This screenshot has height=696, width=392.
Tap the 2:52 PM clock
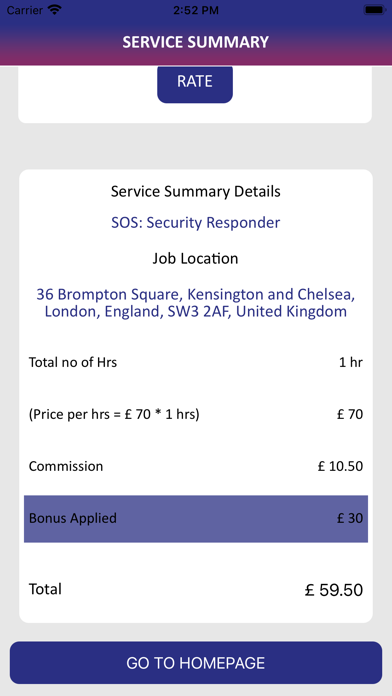coord(196,10)
